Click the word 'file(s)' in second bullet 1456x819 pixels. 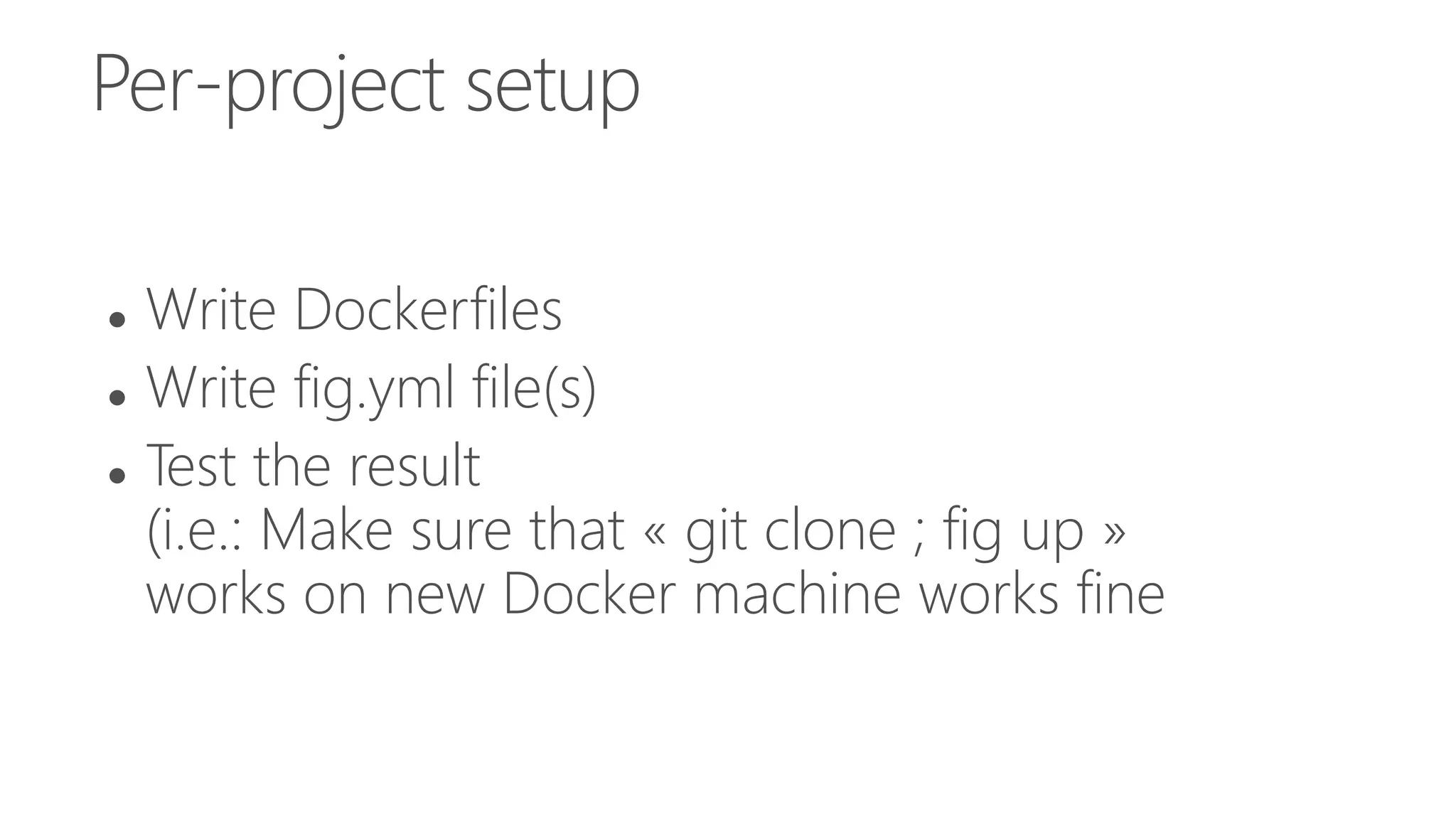pyautogui.click(x=534, y=389)
